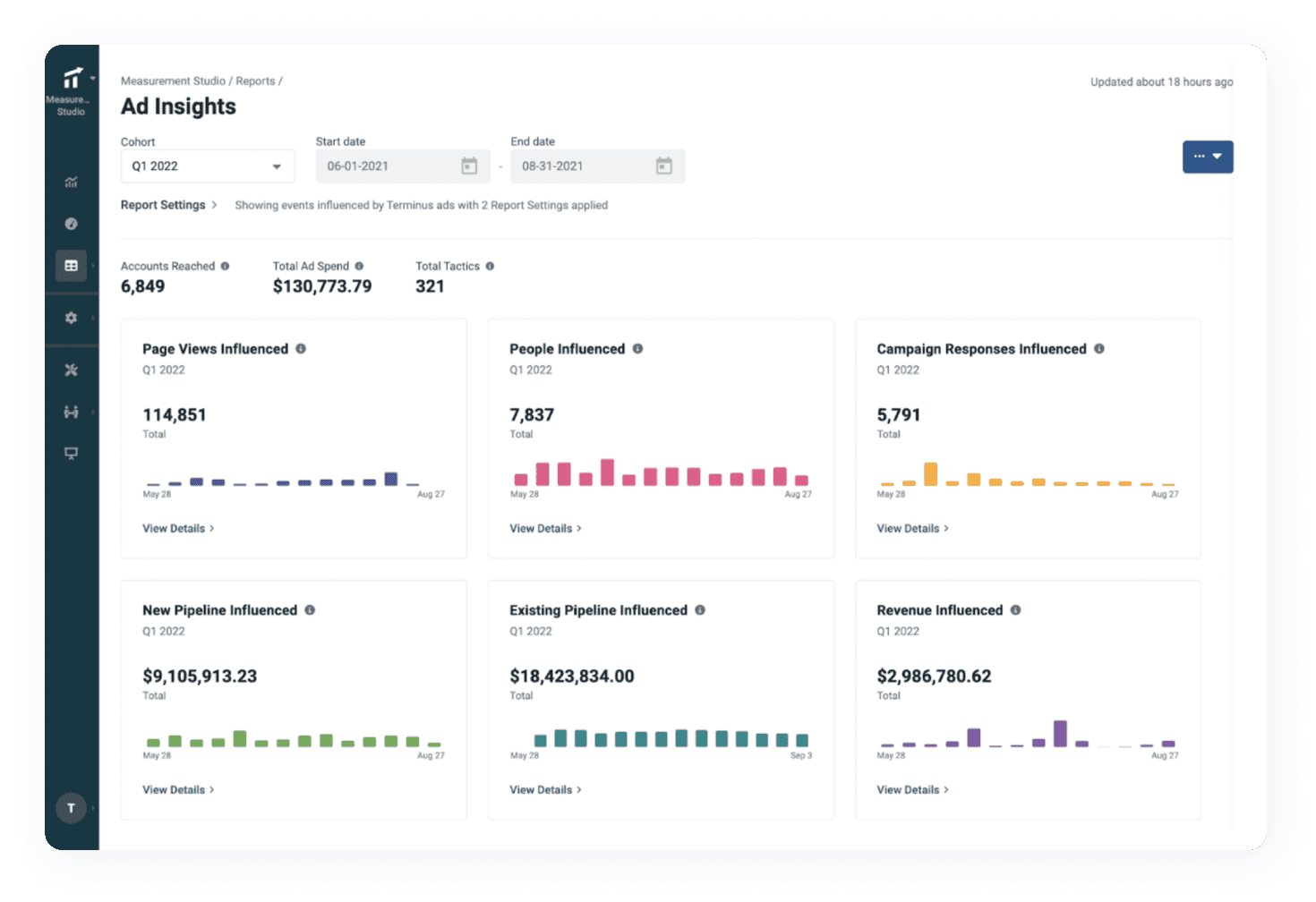This screenshot has height=902, width=1316.
Task: Open the Cohort Q1 2022 dropdown
Action: click(208, 166)
